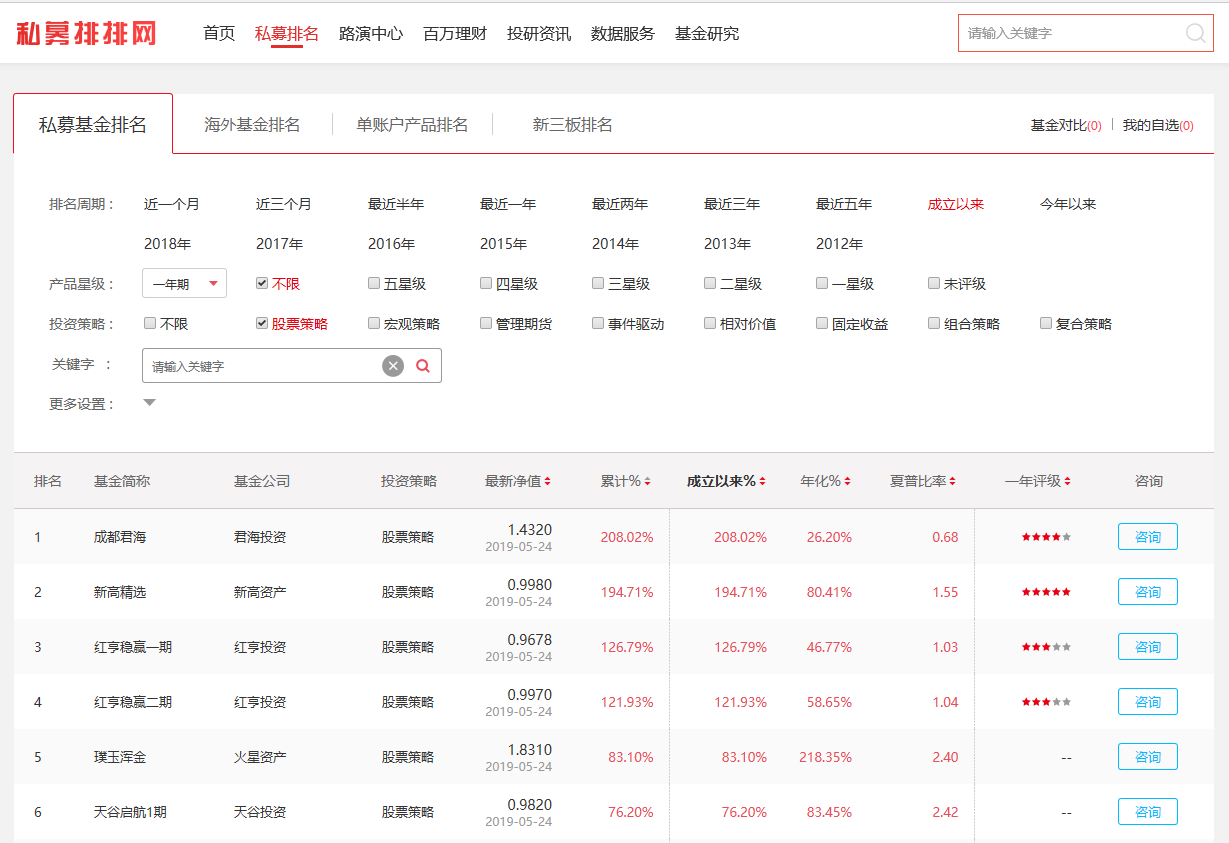This screenshot has height=843, width=1229.
Task: Check the 管理期货 checkbox
Action: (x=486, y=323)
